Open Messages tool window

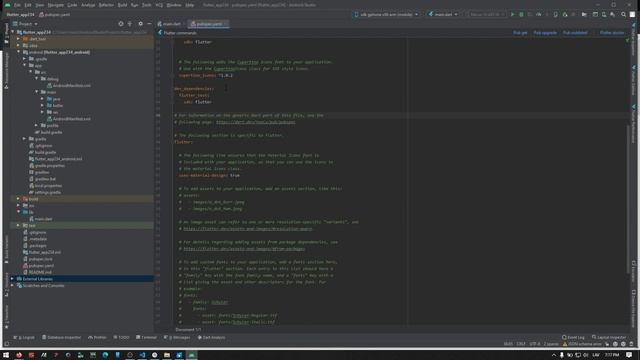tap(177, 338)
